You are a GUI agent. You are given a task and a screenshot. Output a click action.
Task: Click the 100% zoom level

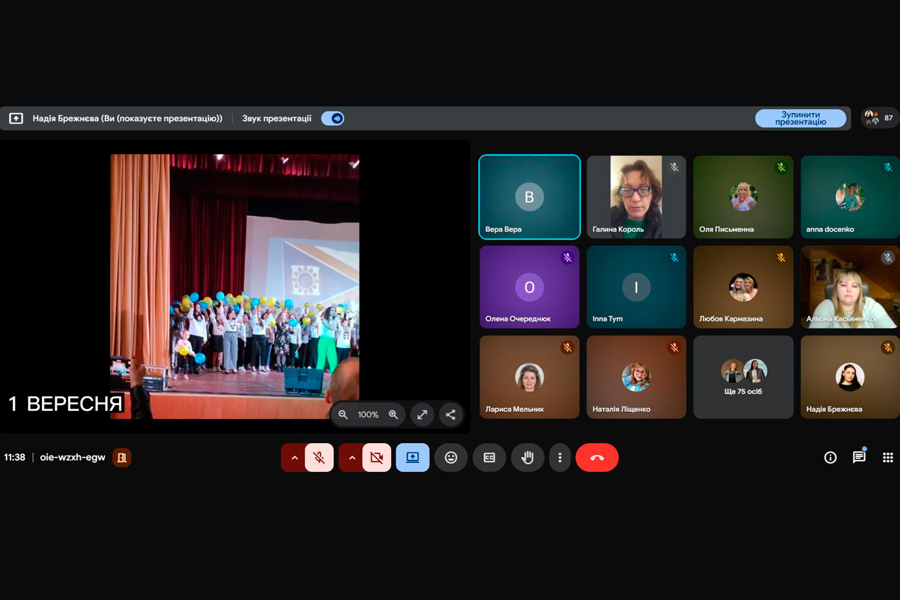click(368, 415)
